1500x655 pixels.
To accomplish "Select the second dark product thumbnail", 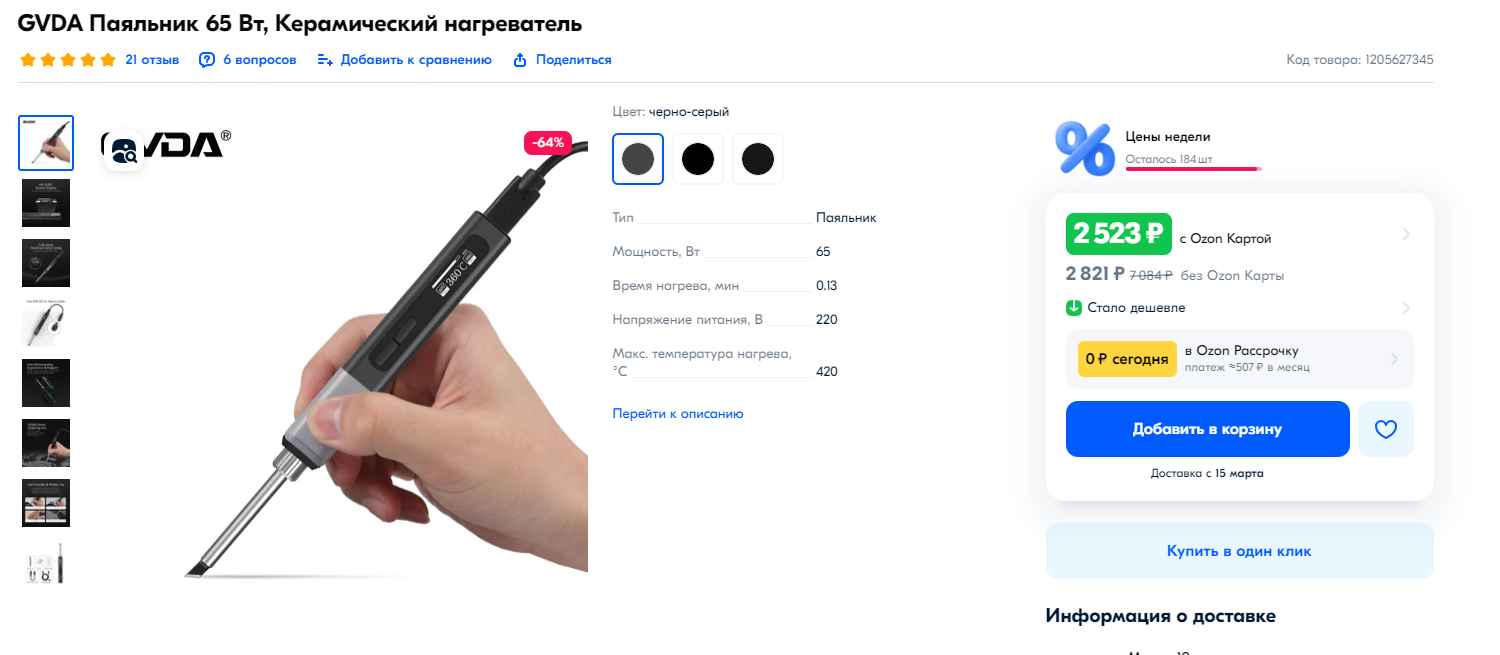I will tap(46, 203).
